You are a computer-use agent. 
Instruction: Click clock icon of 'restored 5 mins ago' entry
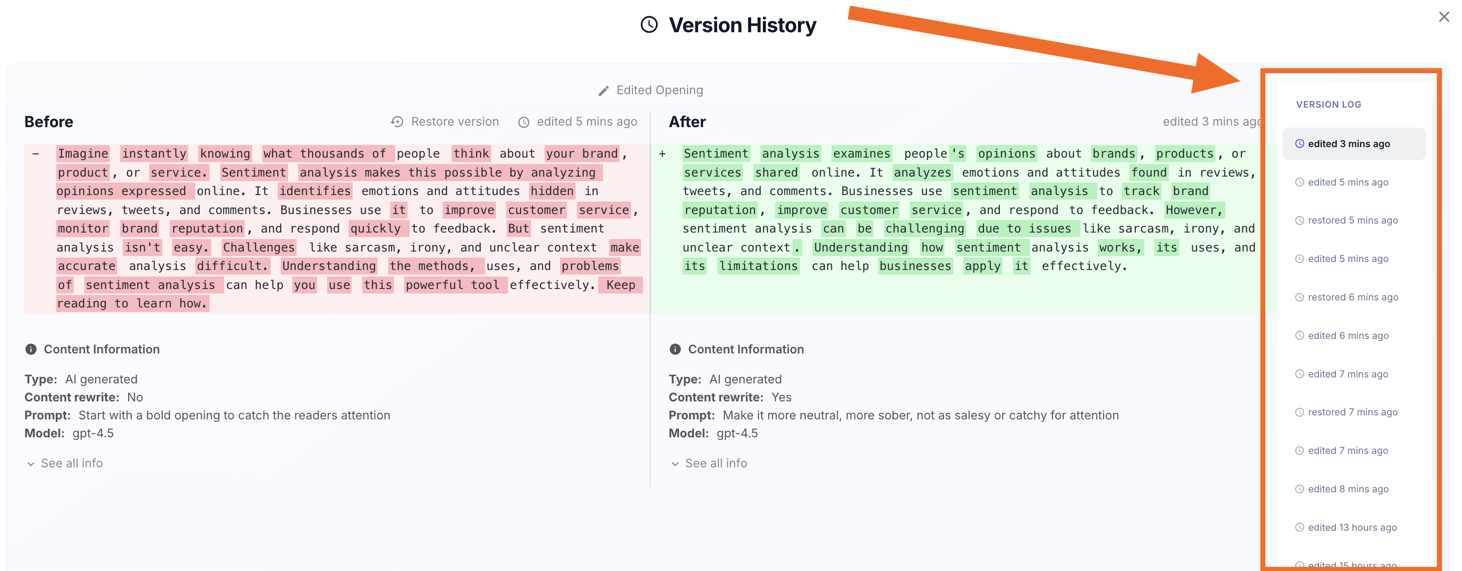click(1299, 220)
